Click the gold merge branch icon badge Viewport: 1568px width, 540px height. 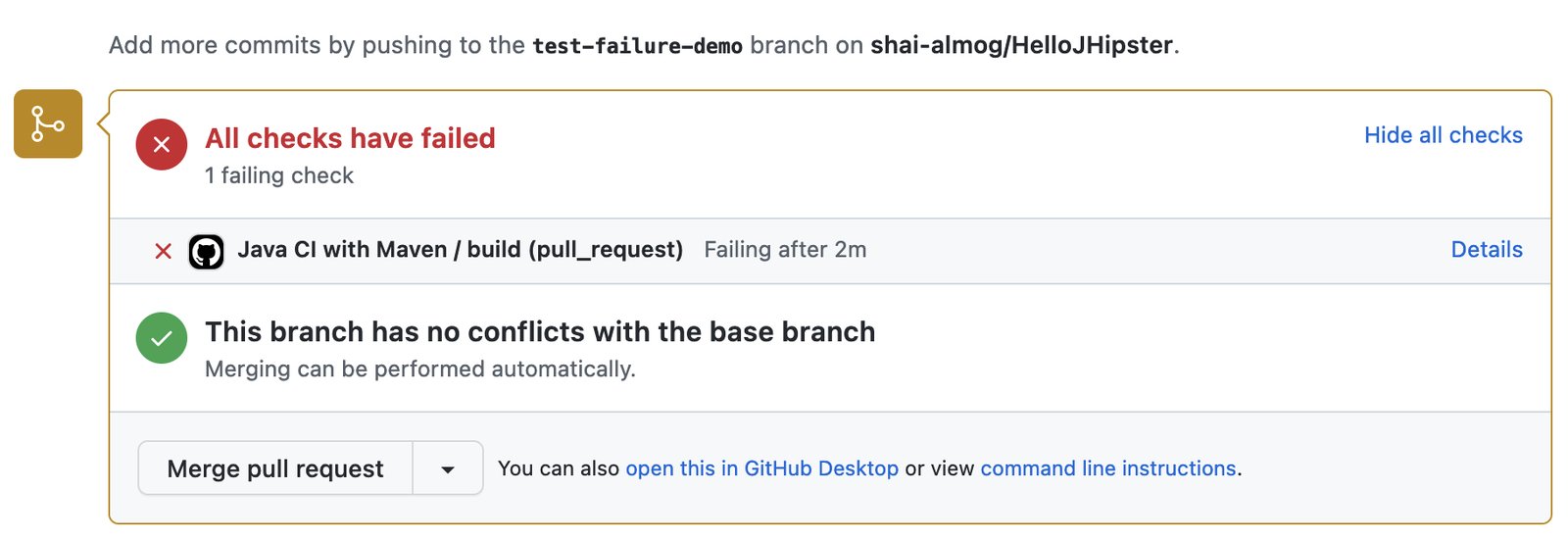[48, 123]
